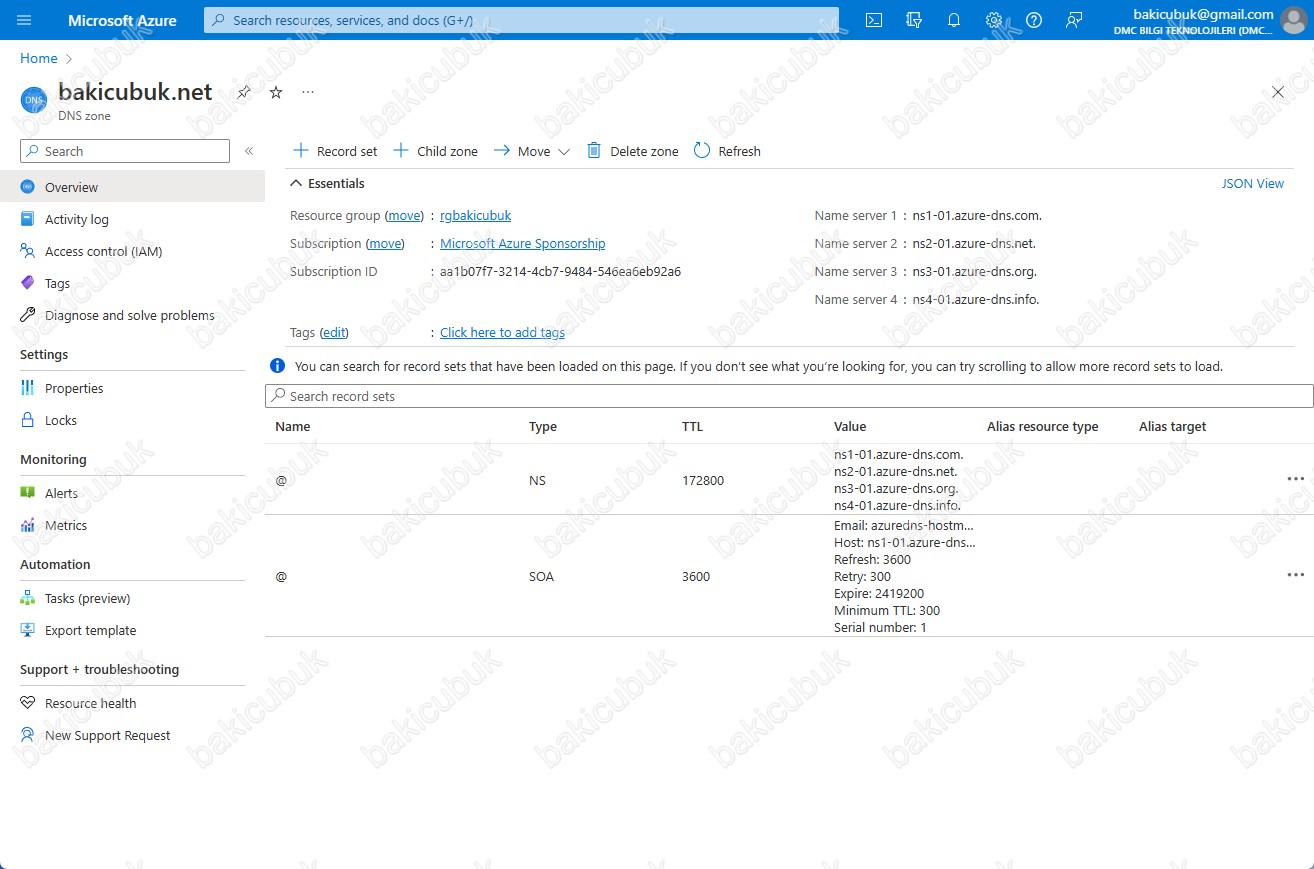This screenshot has width=1314, height=869.
Task: Open the help question mark
Action: point(1034,20)
